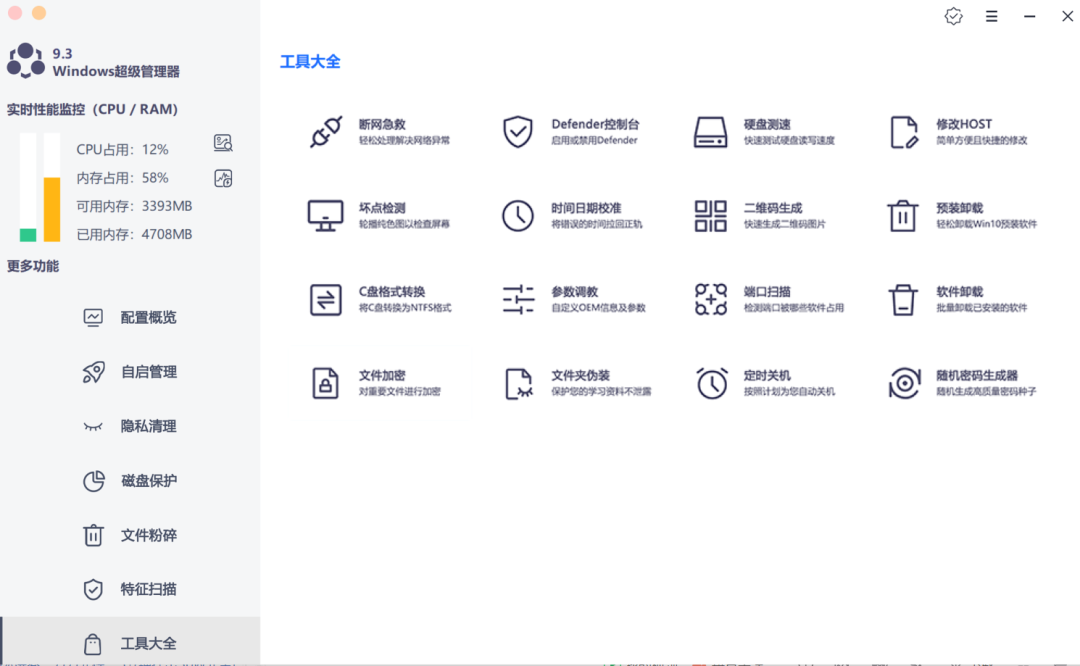
Task: Switch to the 自启管理 section
Action: tap(130, 372)
